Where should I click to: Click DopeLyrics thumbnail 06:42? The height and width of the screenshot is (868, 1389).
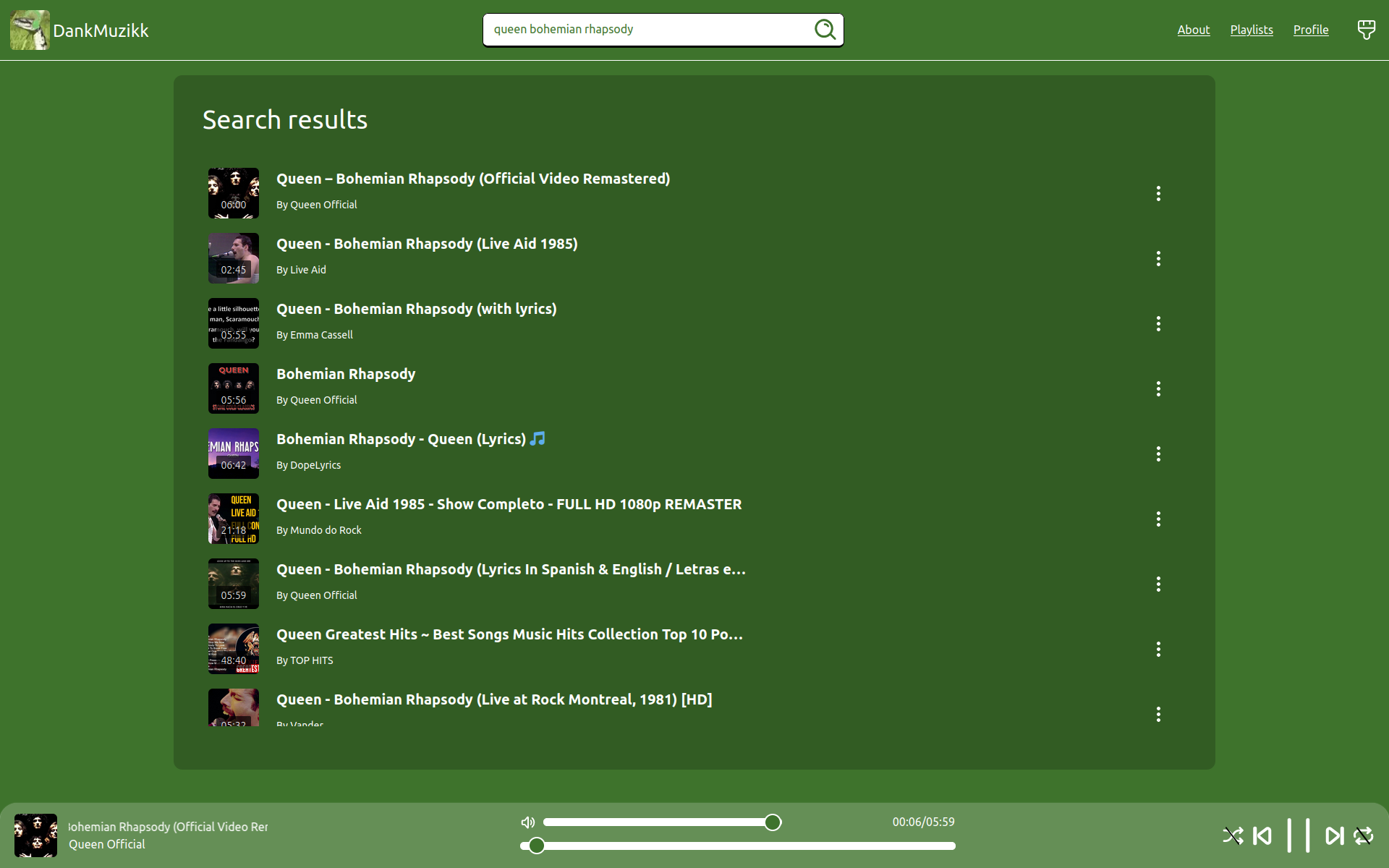coord(234,454)
